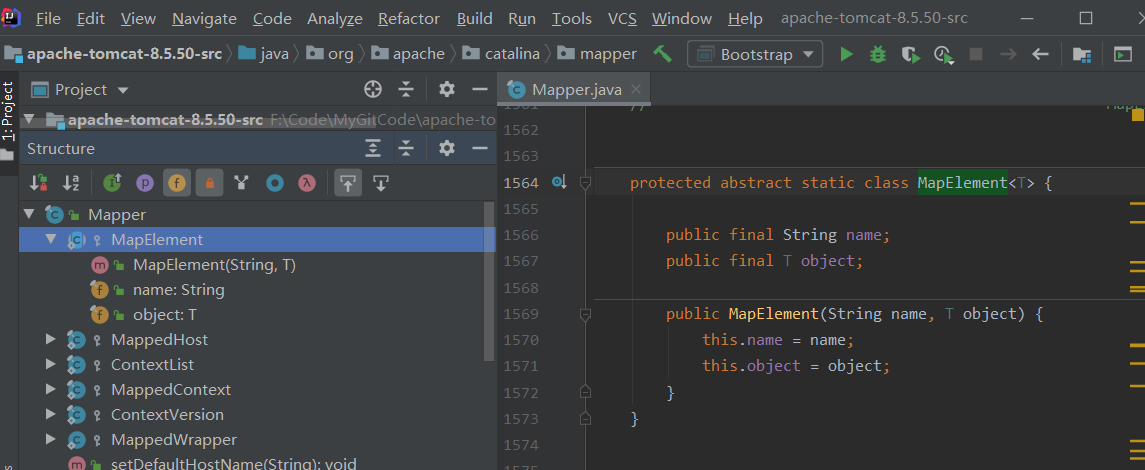Collapse the Mapper class node
Viewport: 1145px width, 470px height.
coord(29,215)
